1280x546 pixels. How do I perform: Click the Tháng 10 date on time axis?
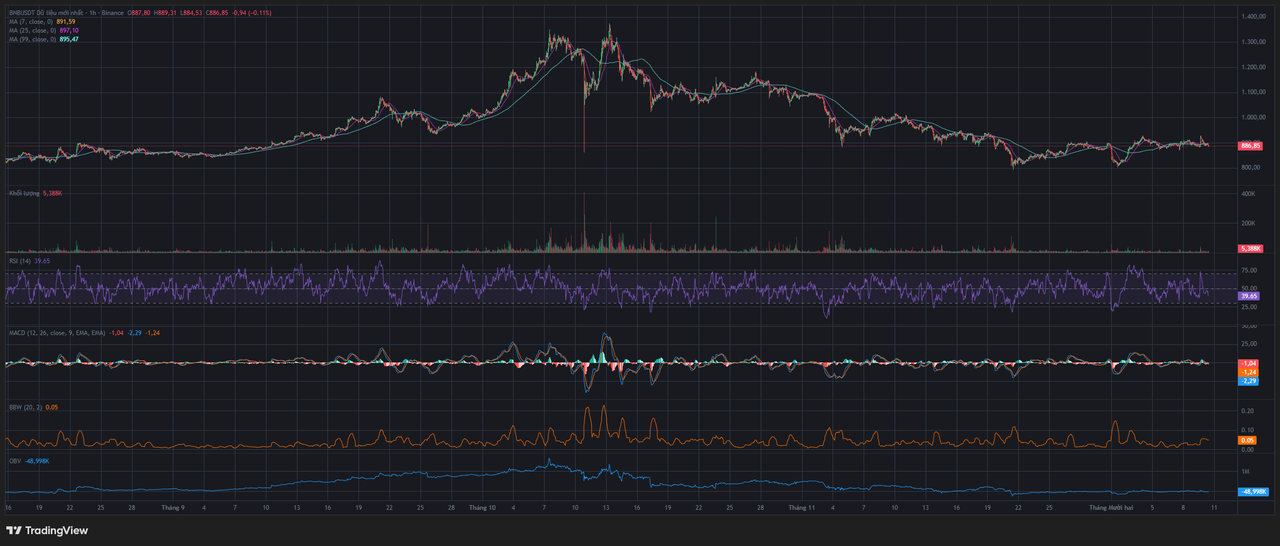483,508
